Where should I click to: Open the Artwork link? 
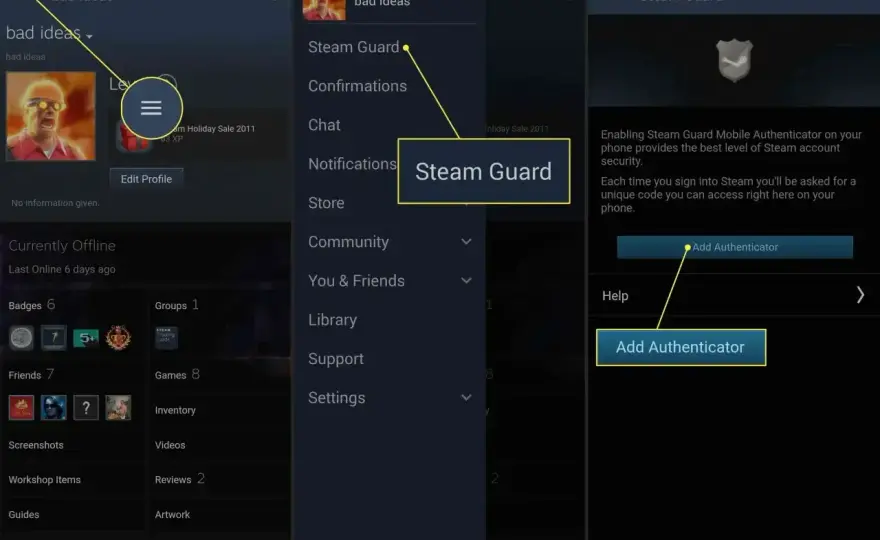click(x=172, y=515)
